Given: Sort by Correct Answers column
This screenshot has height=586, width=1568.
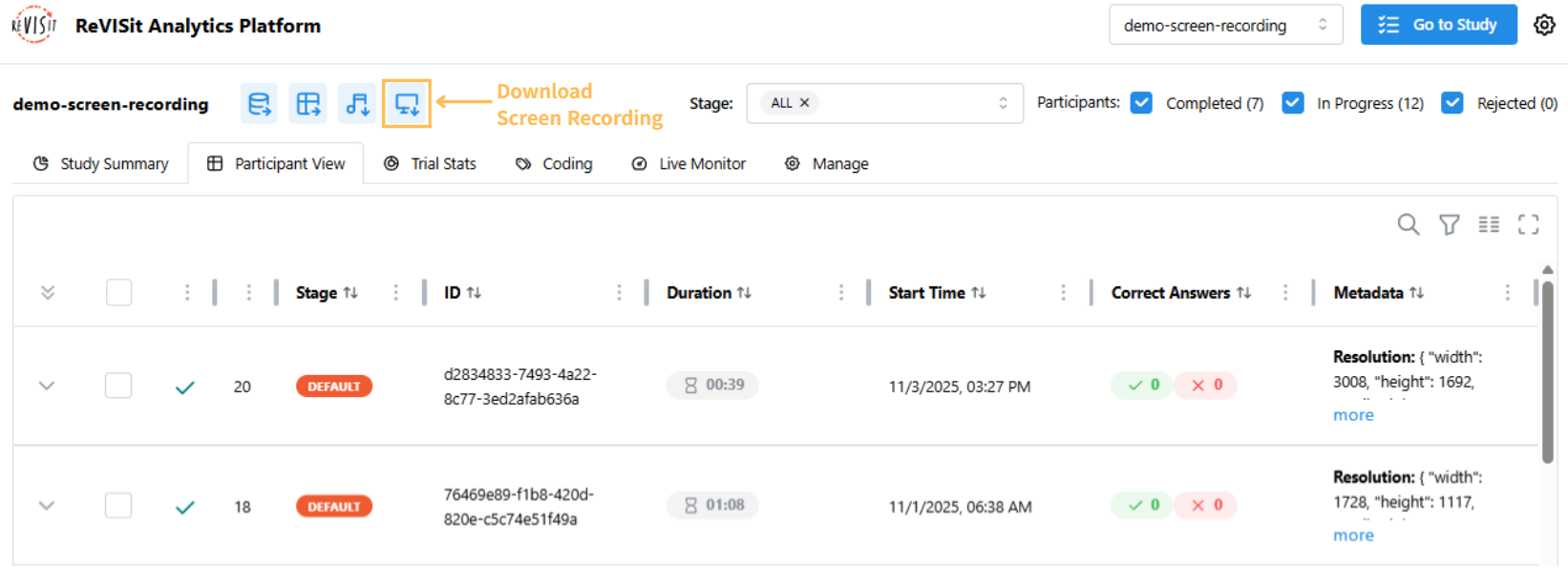Looking at the screenshot, I should pyautogui.click(x=1243, y=293).
